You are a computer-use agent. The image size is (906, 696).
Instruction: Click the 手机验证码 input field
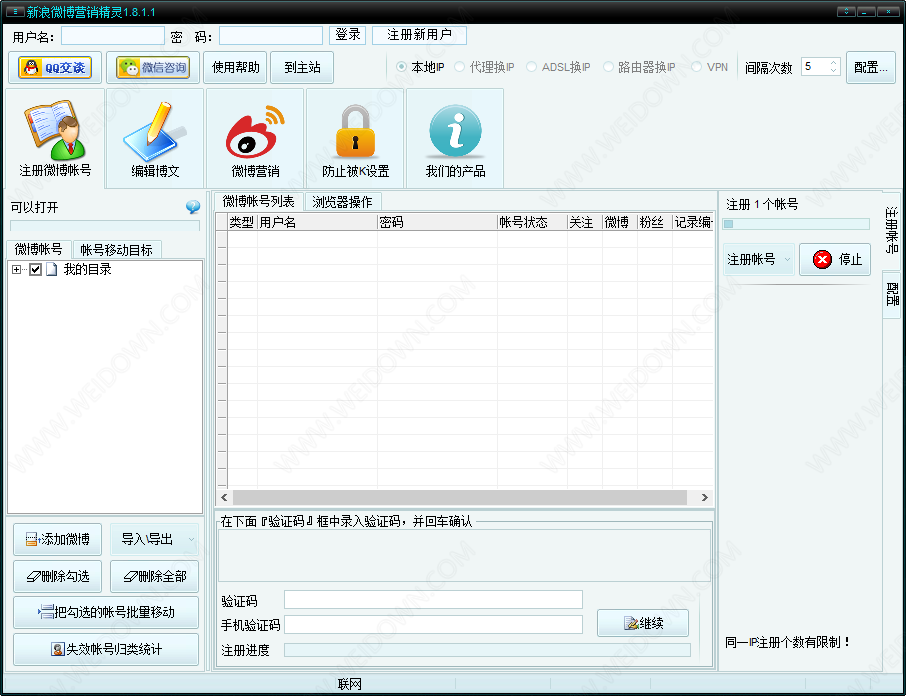pyautogui.click(x=433, y=624)
